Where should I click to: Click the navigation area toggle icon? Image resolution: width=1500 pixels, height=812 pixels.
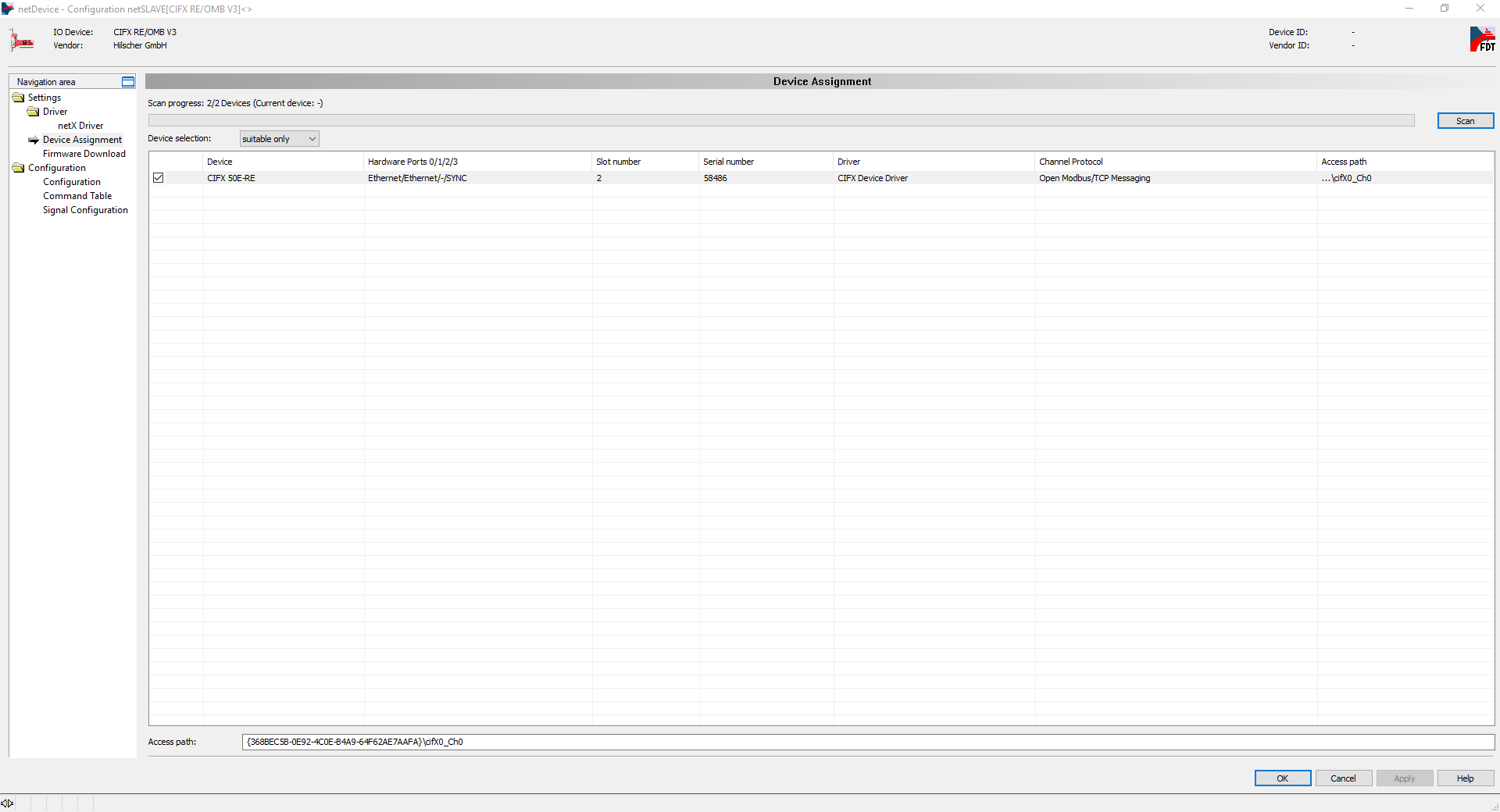pos(128,82)
